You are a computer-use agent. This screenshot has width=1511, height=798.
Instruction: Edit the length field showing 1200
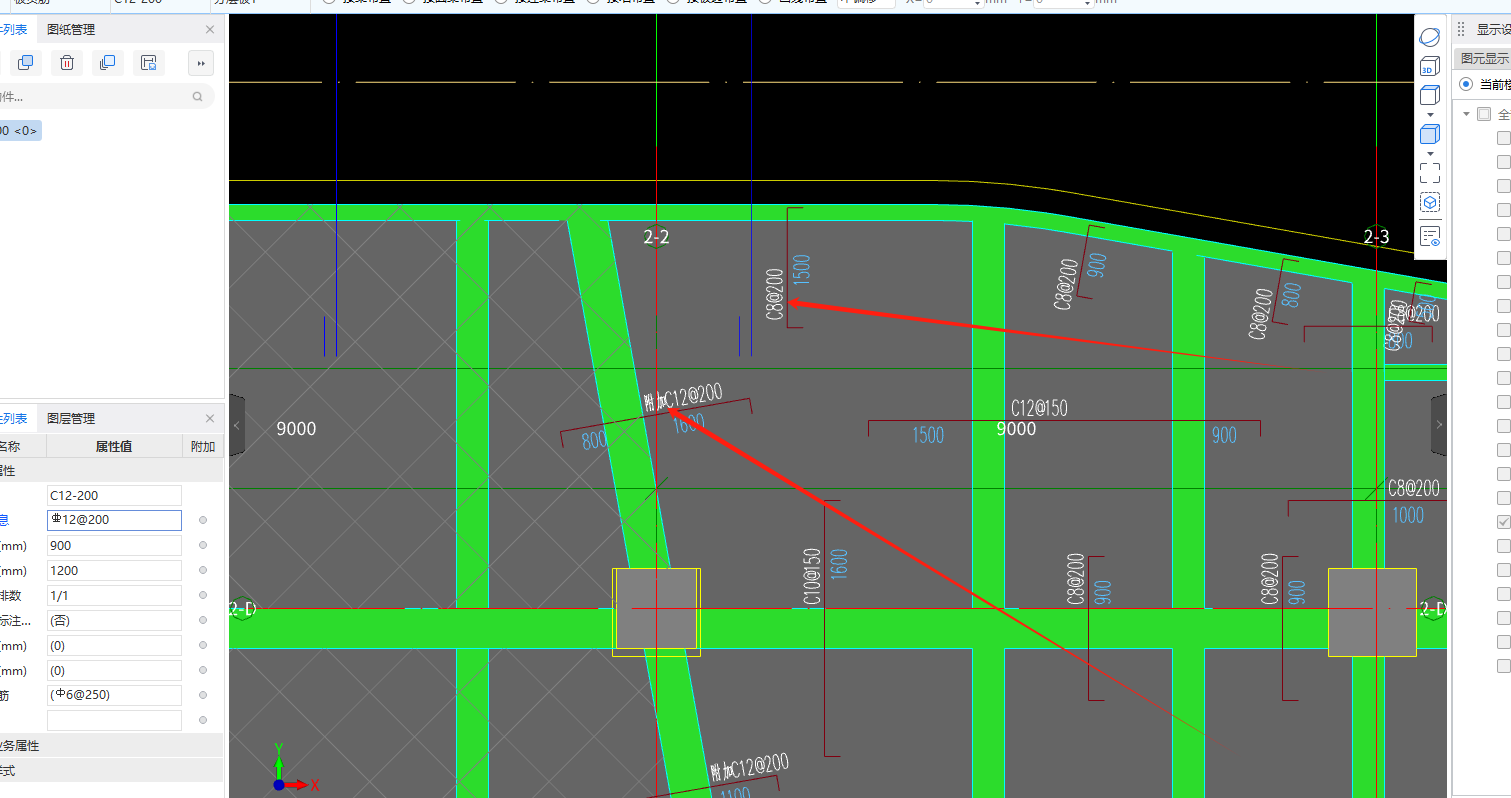point(114,570)
